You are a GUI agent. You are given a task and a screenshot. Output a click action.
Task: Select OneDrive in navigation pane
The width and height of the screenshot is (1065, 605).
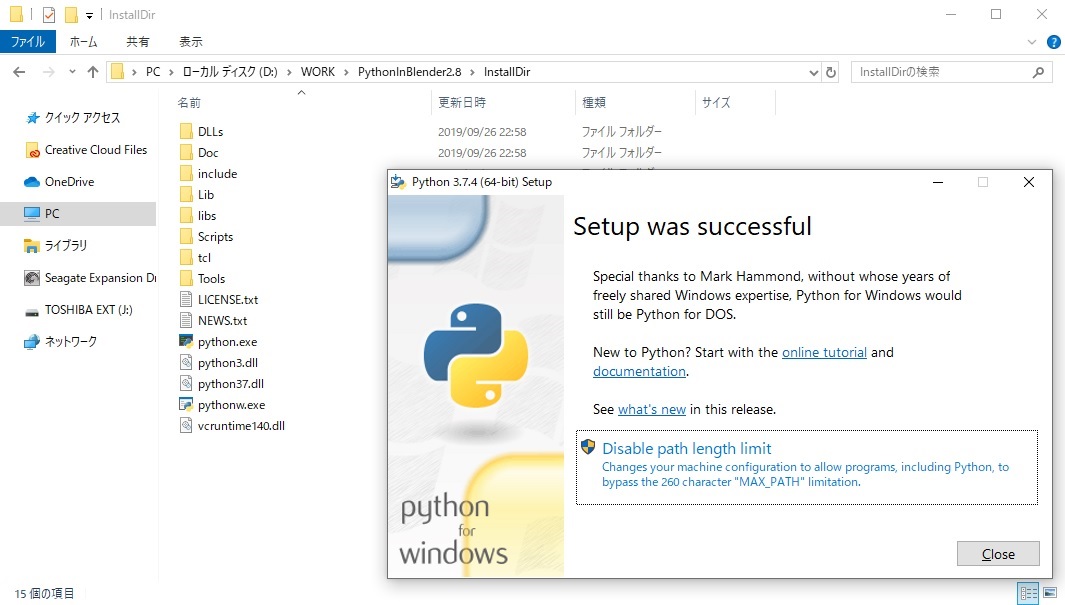click(69, 181)
